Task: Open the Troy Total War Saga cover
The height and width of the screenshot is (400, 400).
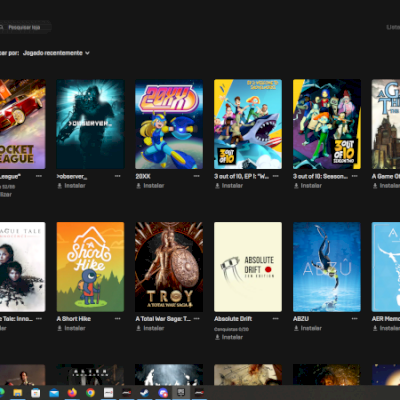Action: click(x=169, y=267)
